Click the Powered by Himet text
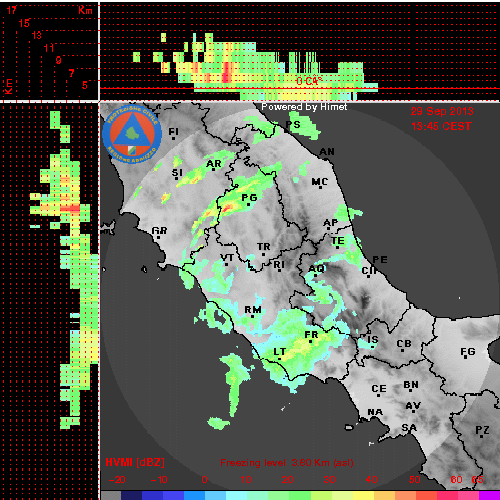 (304, 107)
